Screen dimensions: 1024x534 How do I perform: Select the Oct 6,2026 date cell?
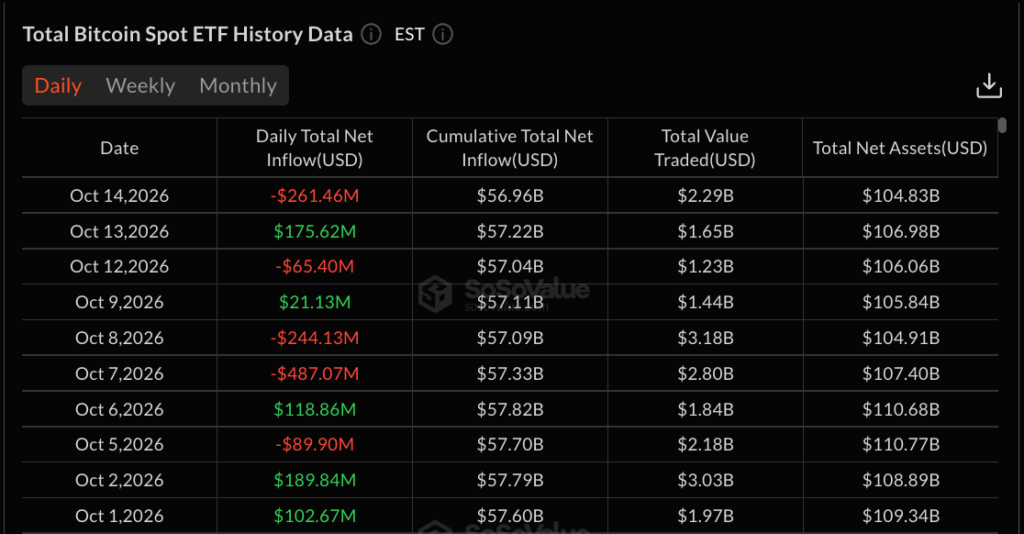120,409
